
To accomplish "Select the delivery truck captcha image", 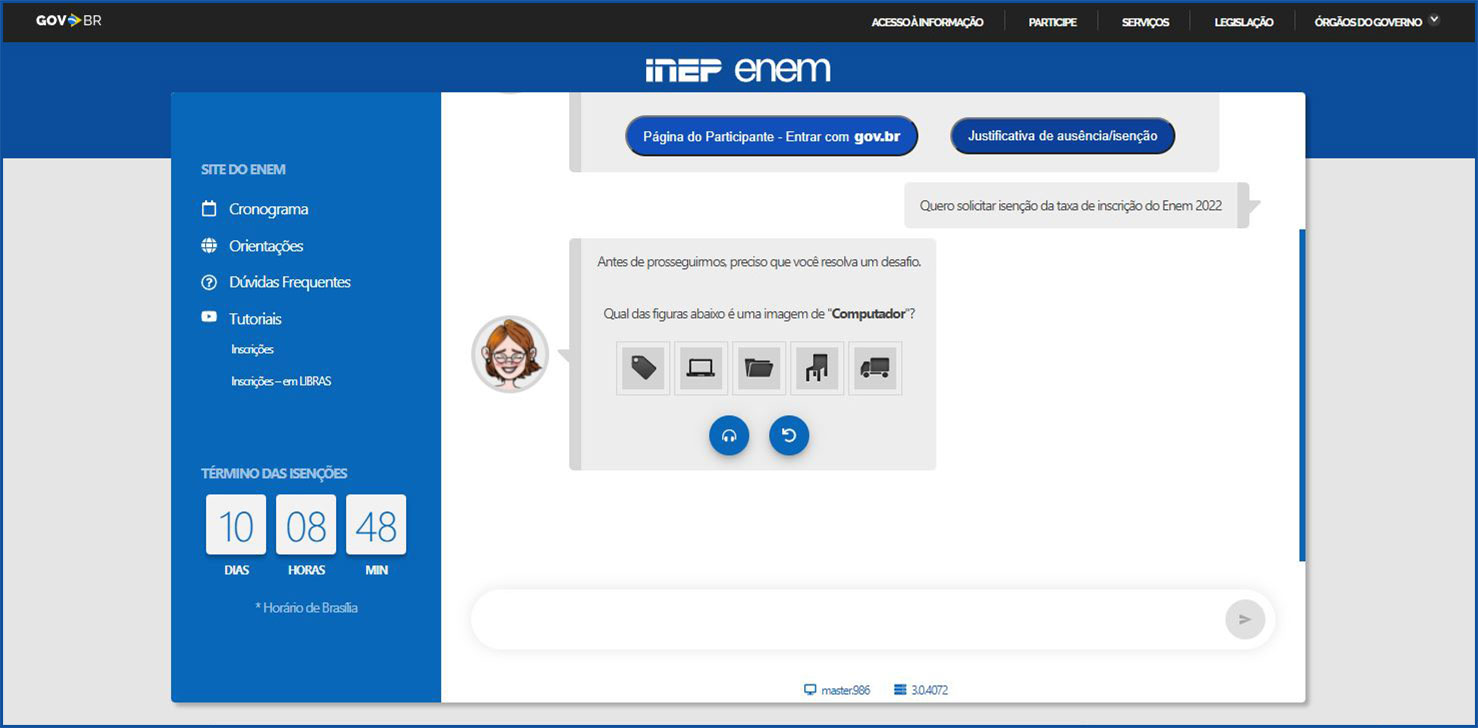I will coord(875,368).
